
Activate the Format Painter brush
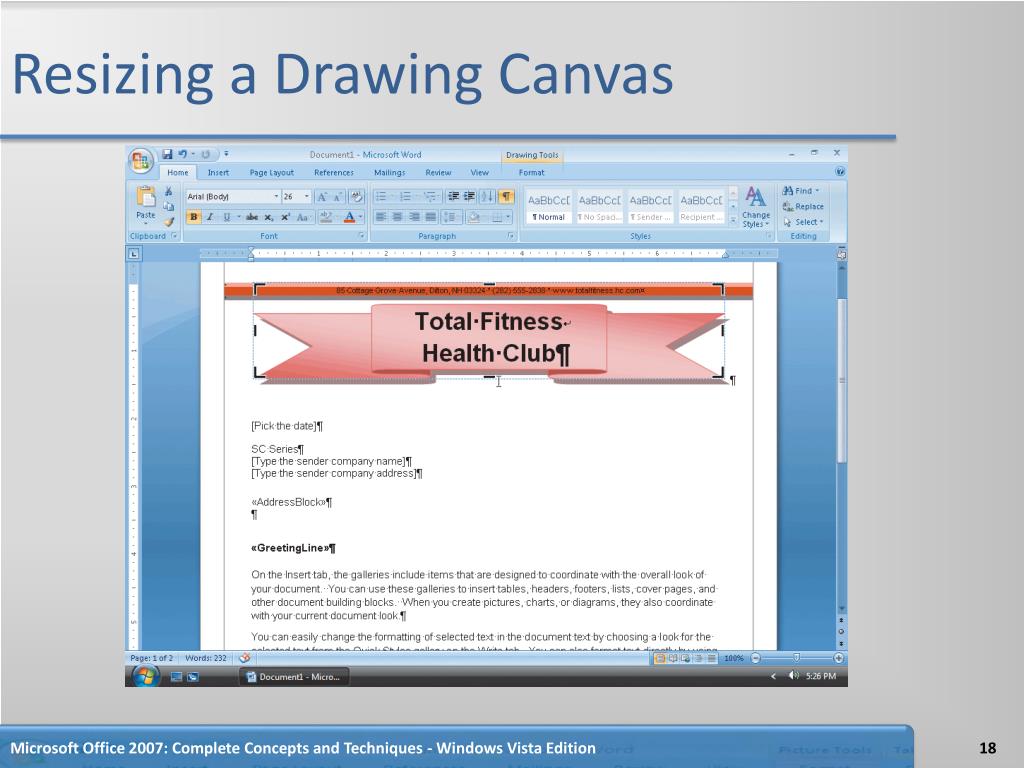[168, 221]
